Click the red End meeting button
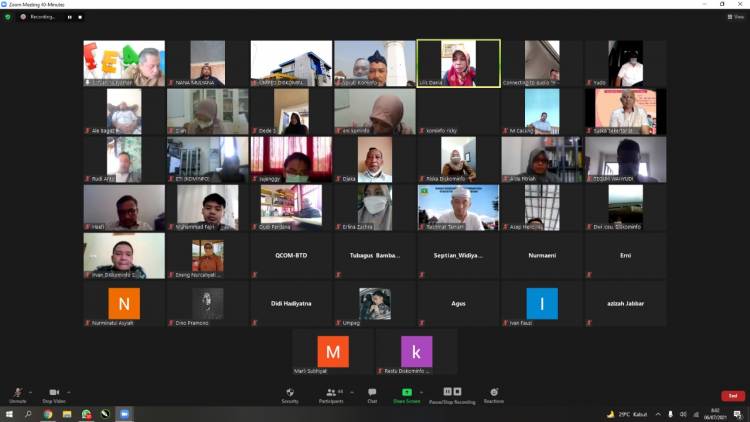The image size is (750, 422). (733, 395)
